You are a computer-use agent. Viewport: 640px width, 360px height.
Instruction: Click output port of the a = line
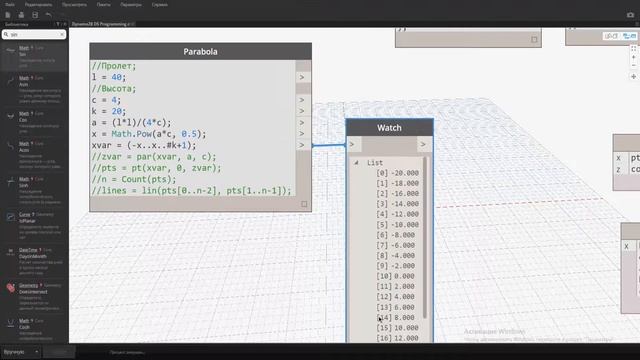point(302,122)
